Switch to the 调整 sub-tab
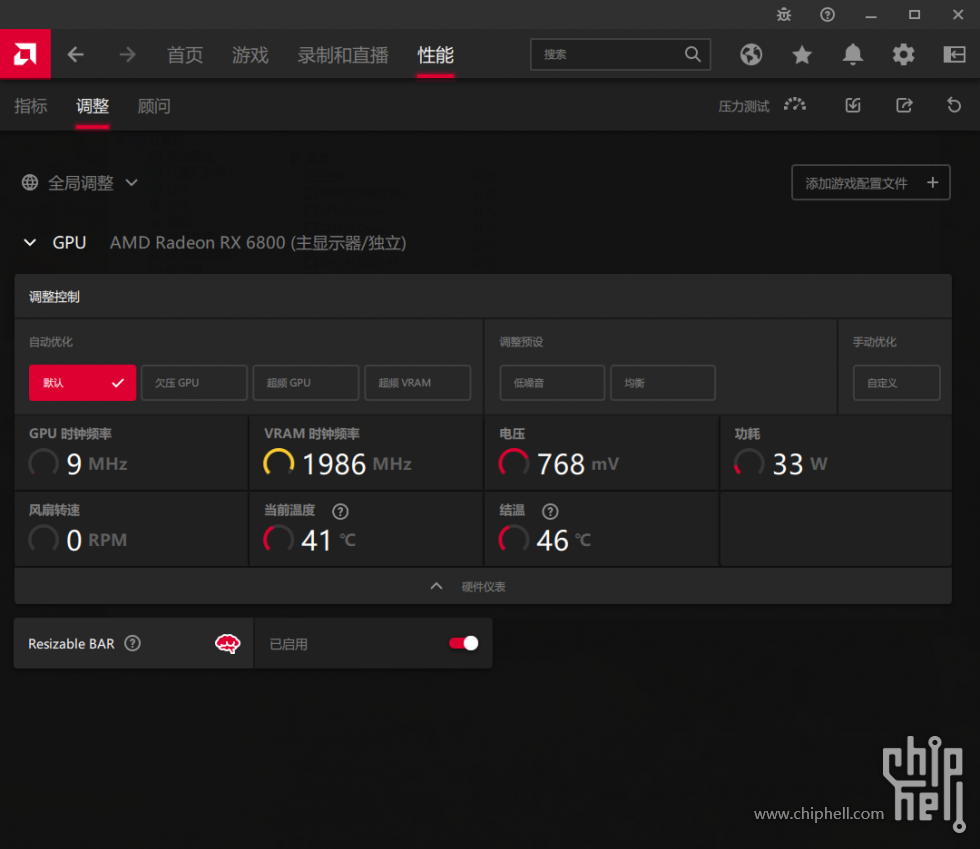 point(92,106)
